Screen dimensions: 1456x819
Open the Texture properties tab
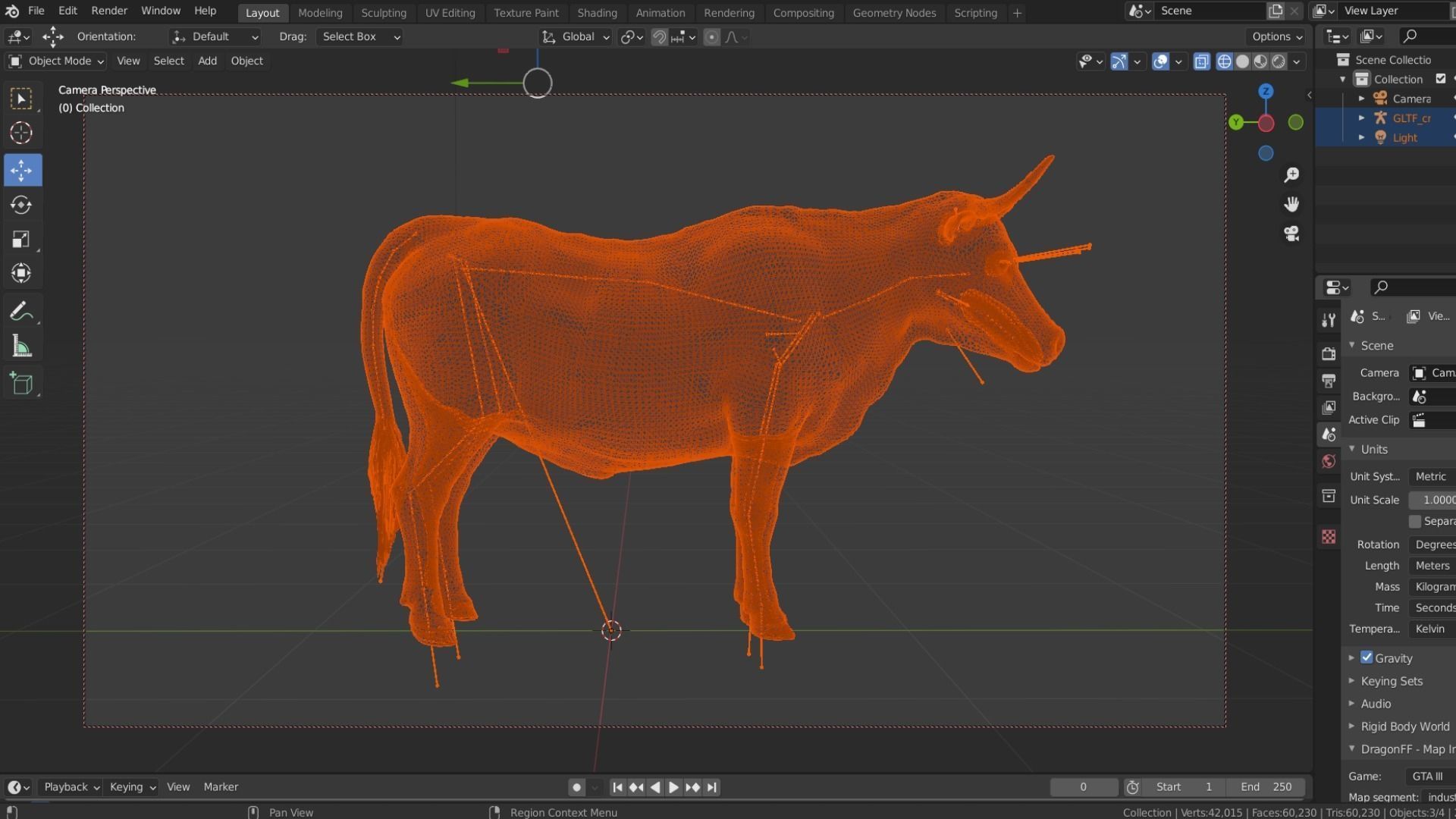coord(1329,537)
